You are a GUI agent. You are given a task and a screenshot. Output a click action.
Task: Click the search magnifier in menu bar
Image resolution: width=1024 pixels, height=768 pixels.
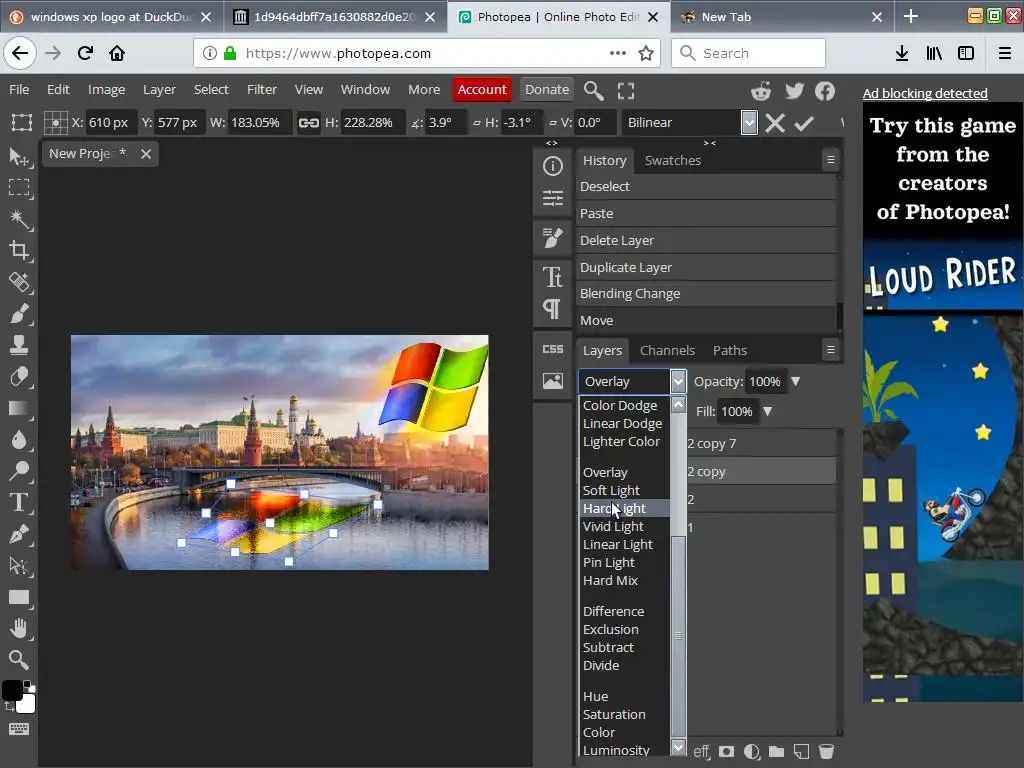tap(593, 91)
